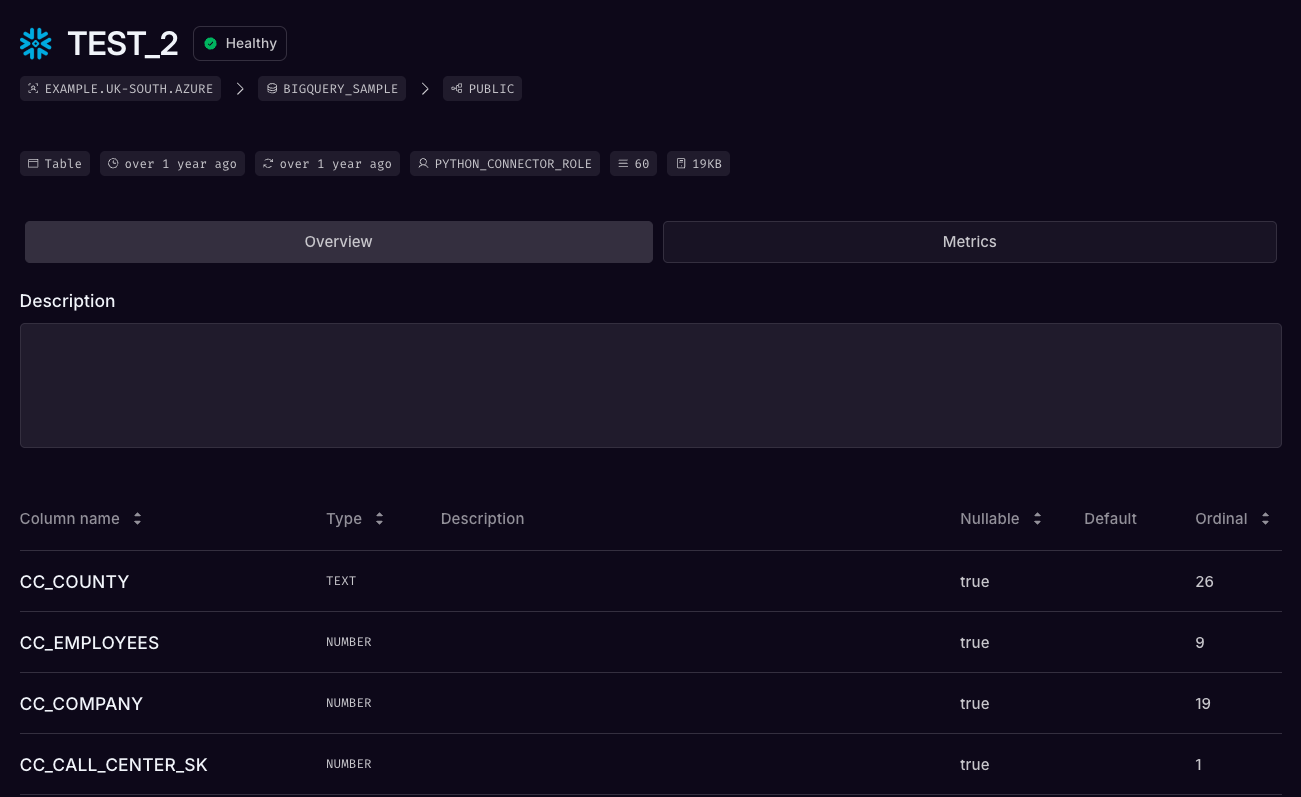Select the Overview tab
The height and width of the screenshot is (797, 1301).
click(x=338, y=241)
